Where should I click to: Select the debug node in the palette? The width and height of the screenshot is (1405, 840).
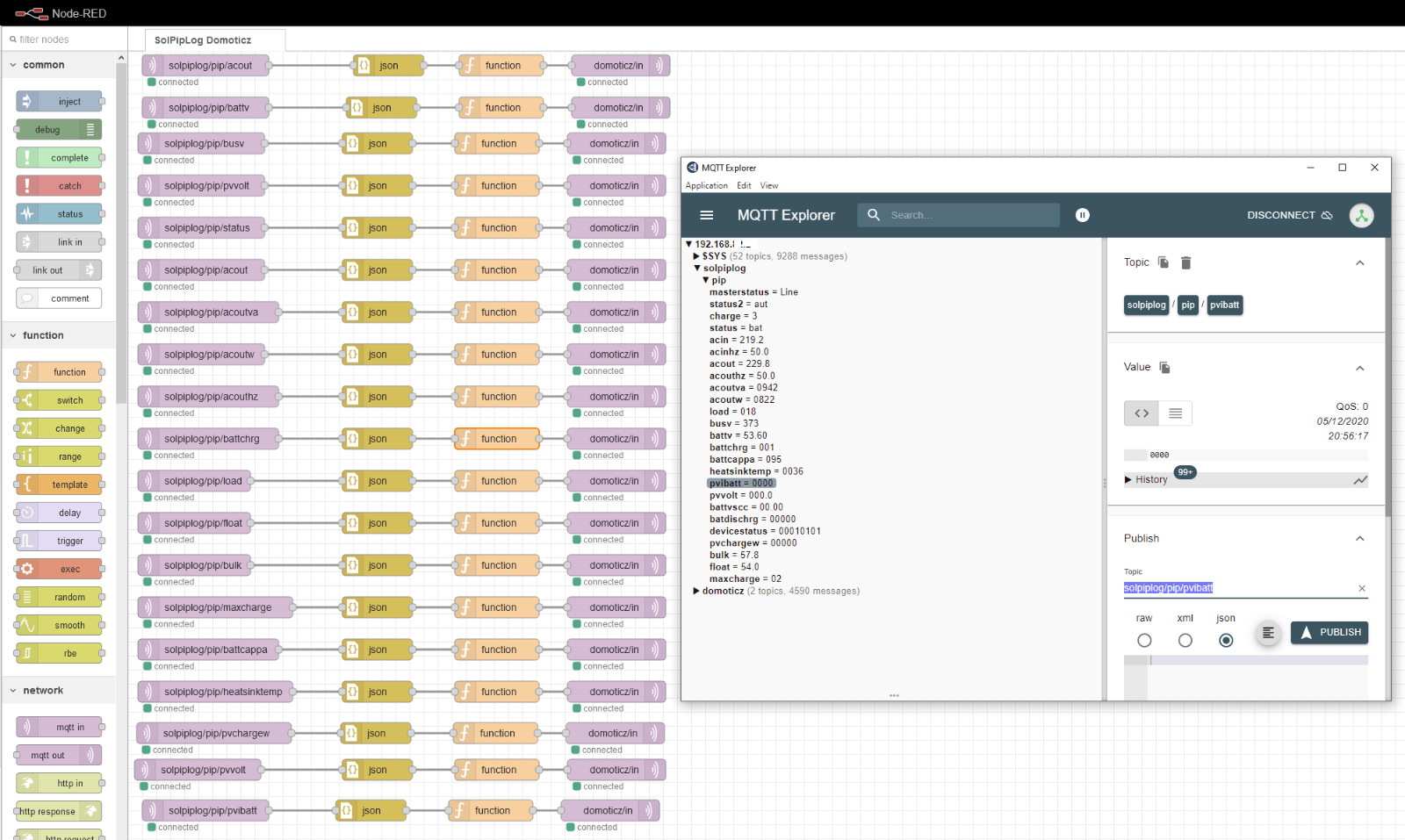59,130
